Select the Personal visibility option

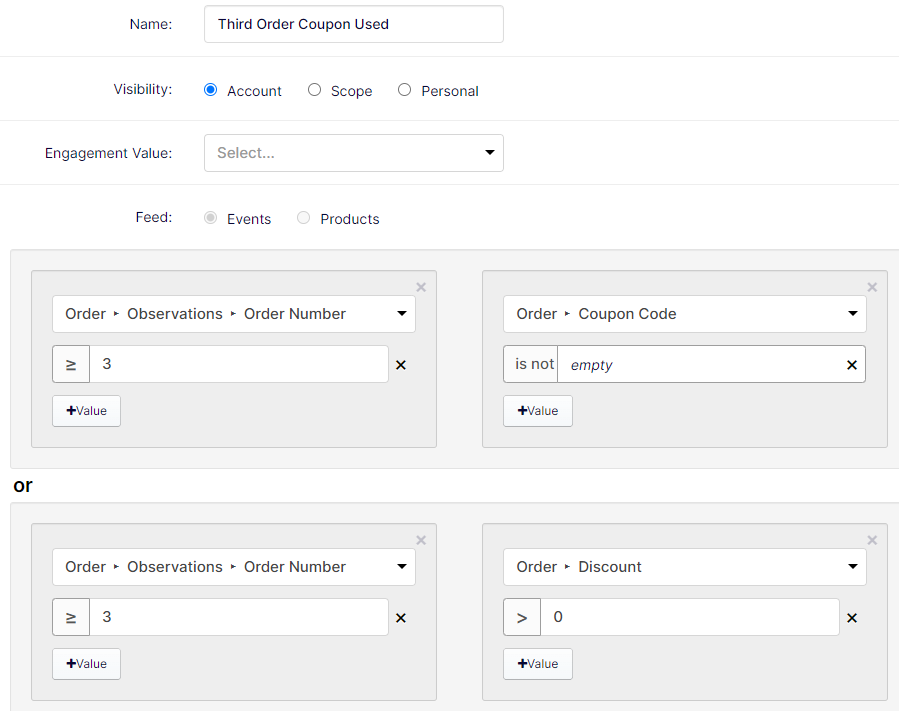click(404, 90)
